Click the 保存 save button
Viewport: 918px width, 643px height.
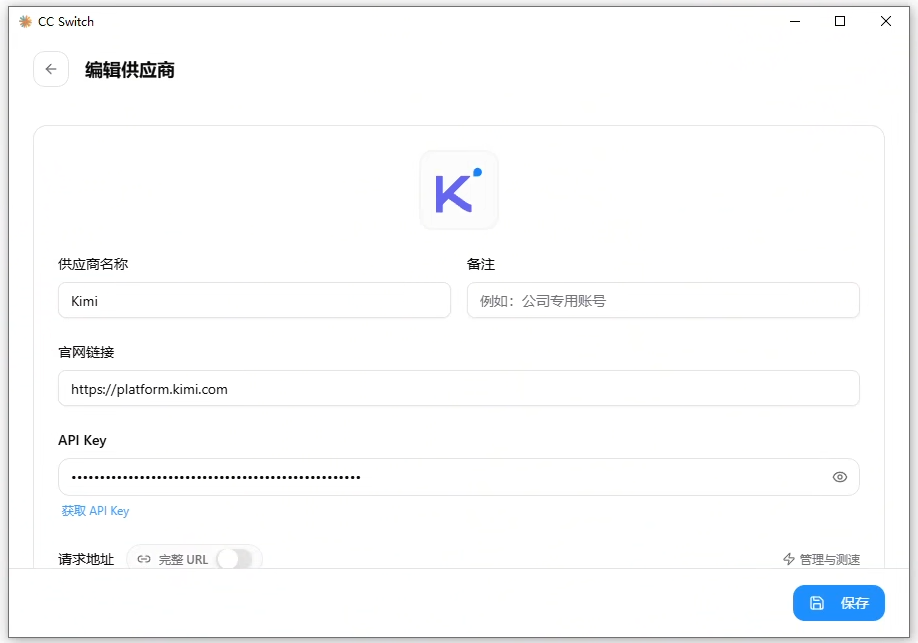(x=838, y=603)
